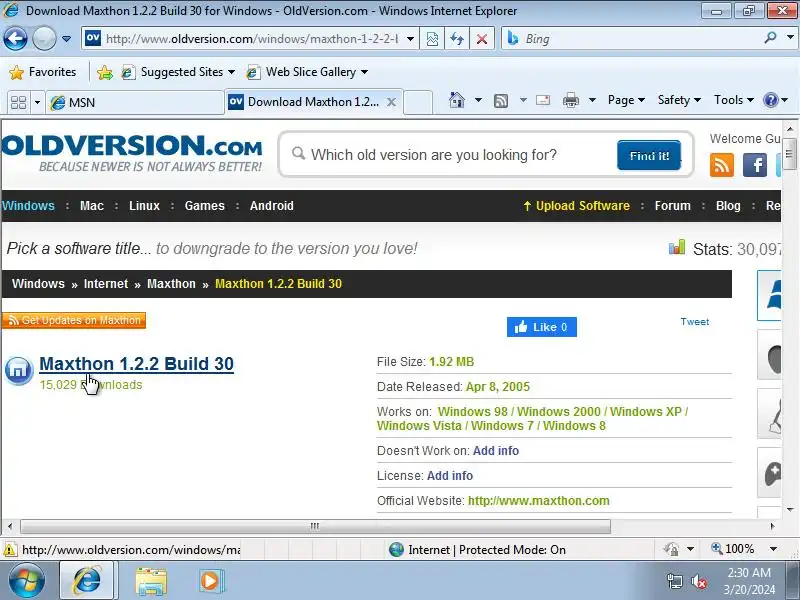
Task: Click the horizontal scrollbar thumb
Action: click(315, 526)
